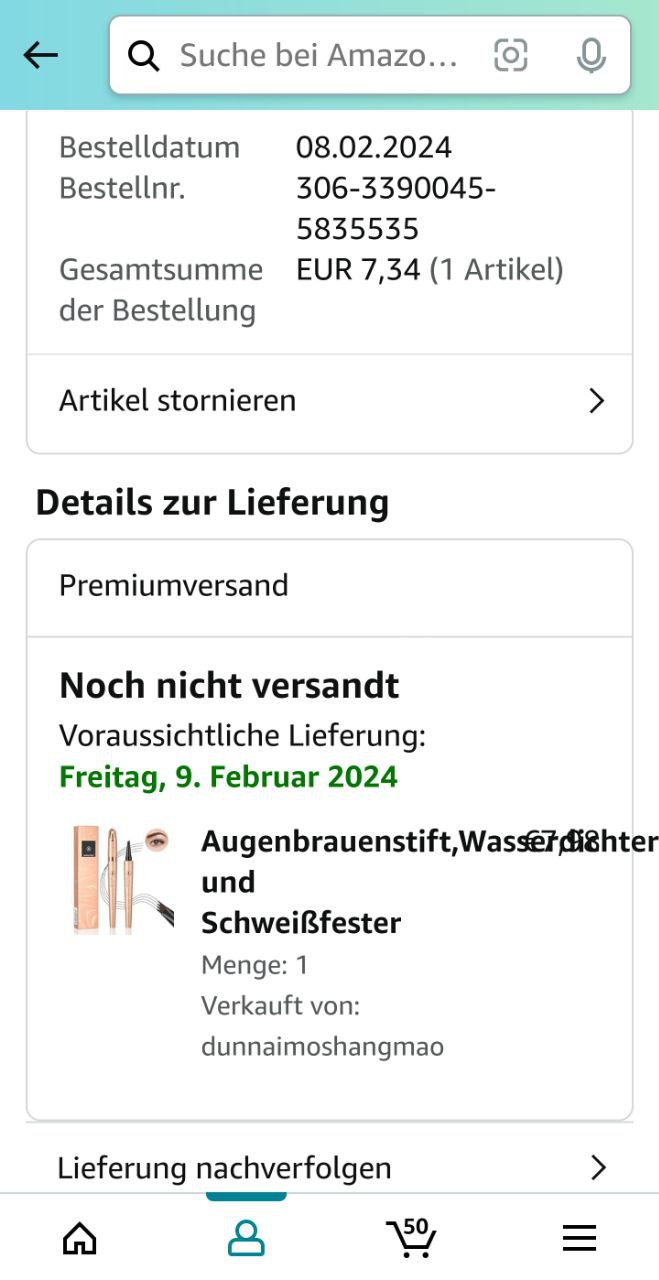Start voice search with microphone
Screen dimensions: 659x1280
591,56
